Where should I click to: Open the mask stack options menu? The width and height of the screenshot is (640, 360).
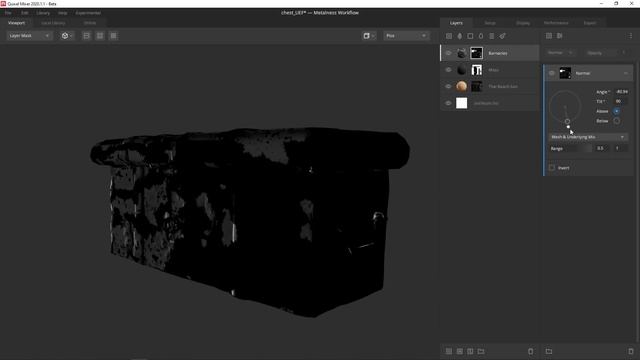pos(631,36)
